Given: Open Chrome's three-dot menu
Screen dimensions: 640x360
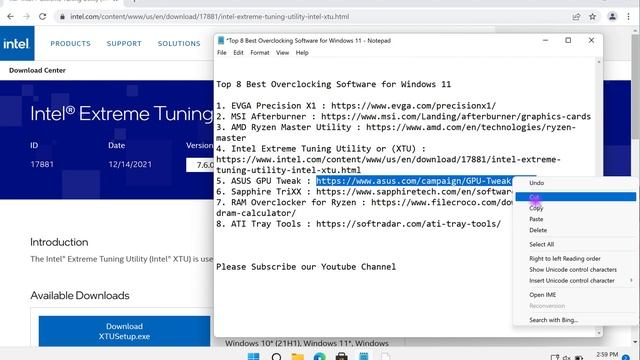Looking at the screenshot, I should (x=629, y=17).
